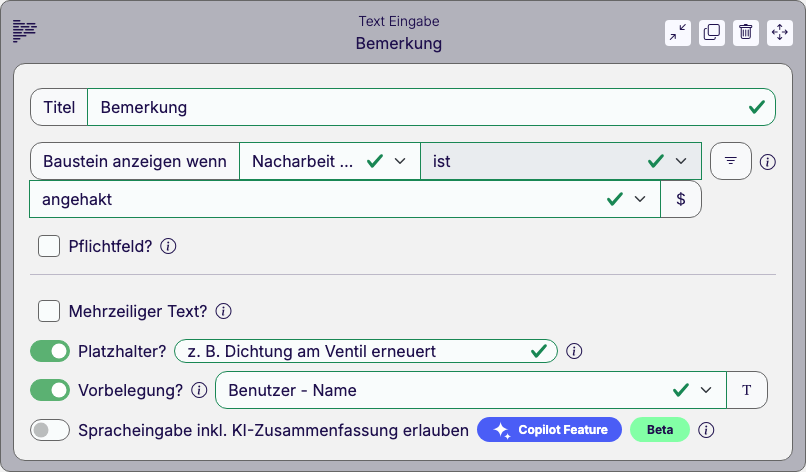Duplicate the Bemerkung block

[711, 32]
